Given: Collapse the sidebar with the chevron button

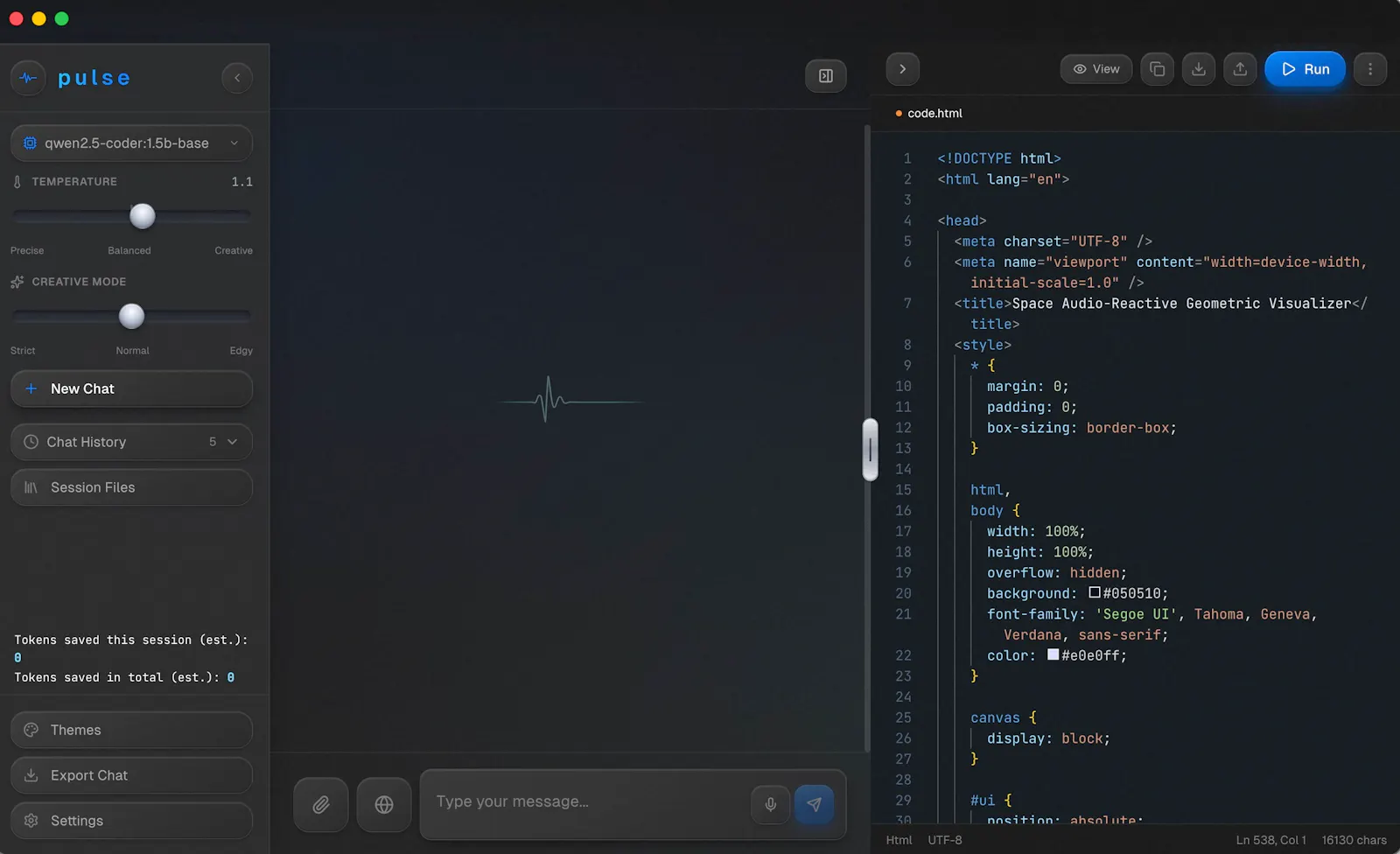Looking at the screenshot, I should coord(237,78).
